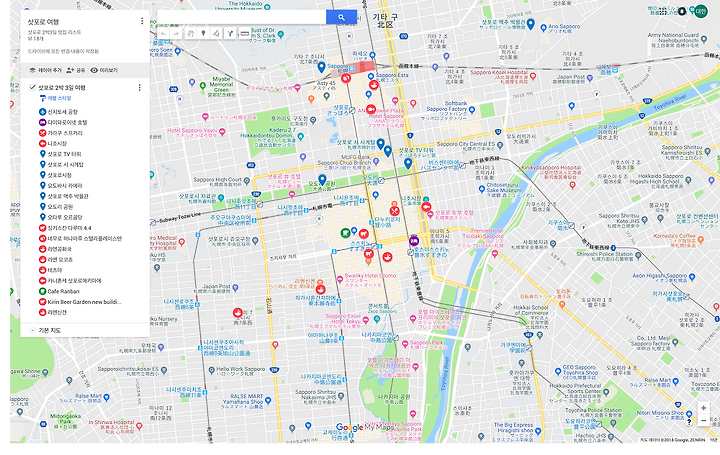Select the Draw a line tool
The image size is (720, 455).
click(216, 34)
